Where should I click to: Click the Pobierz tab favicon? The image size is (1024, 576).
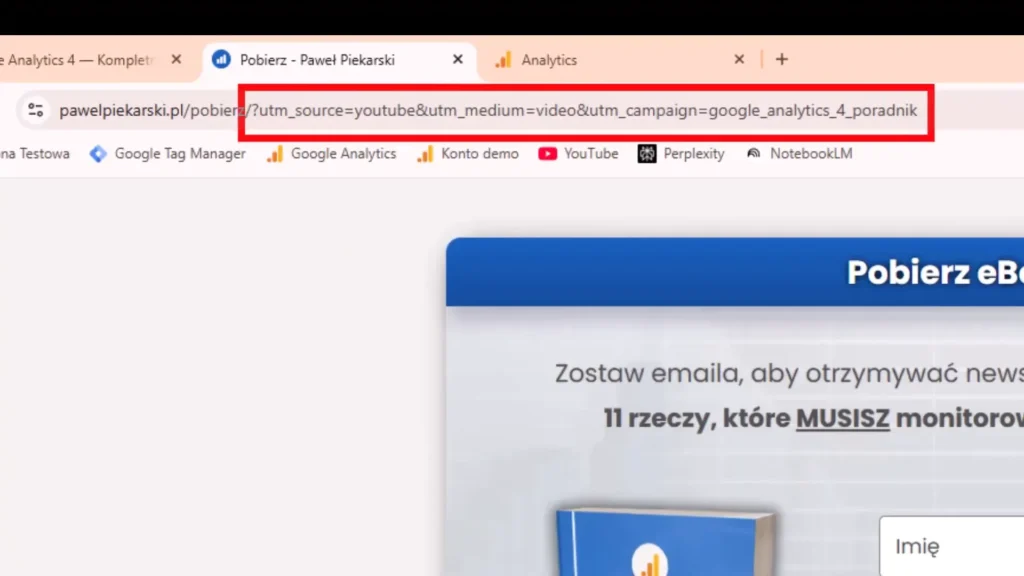click(x=221, y=59)
